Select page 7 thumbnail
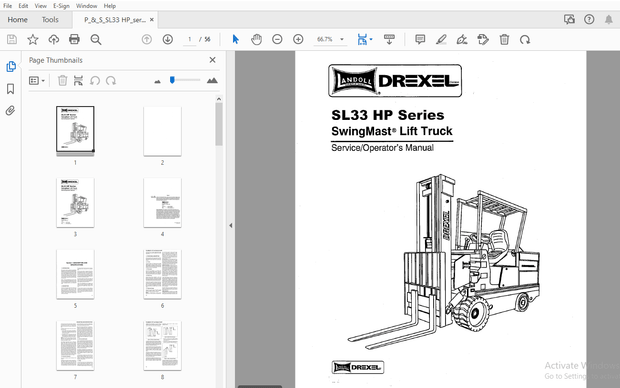Viewport: 620px width, 388px height. click(75, 346)
